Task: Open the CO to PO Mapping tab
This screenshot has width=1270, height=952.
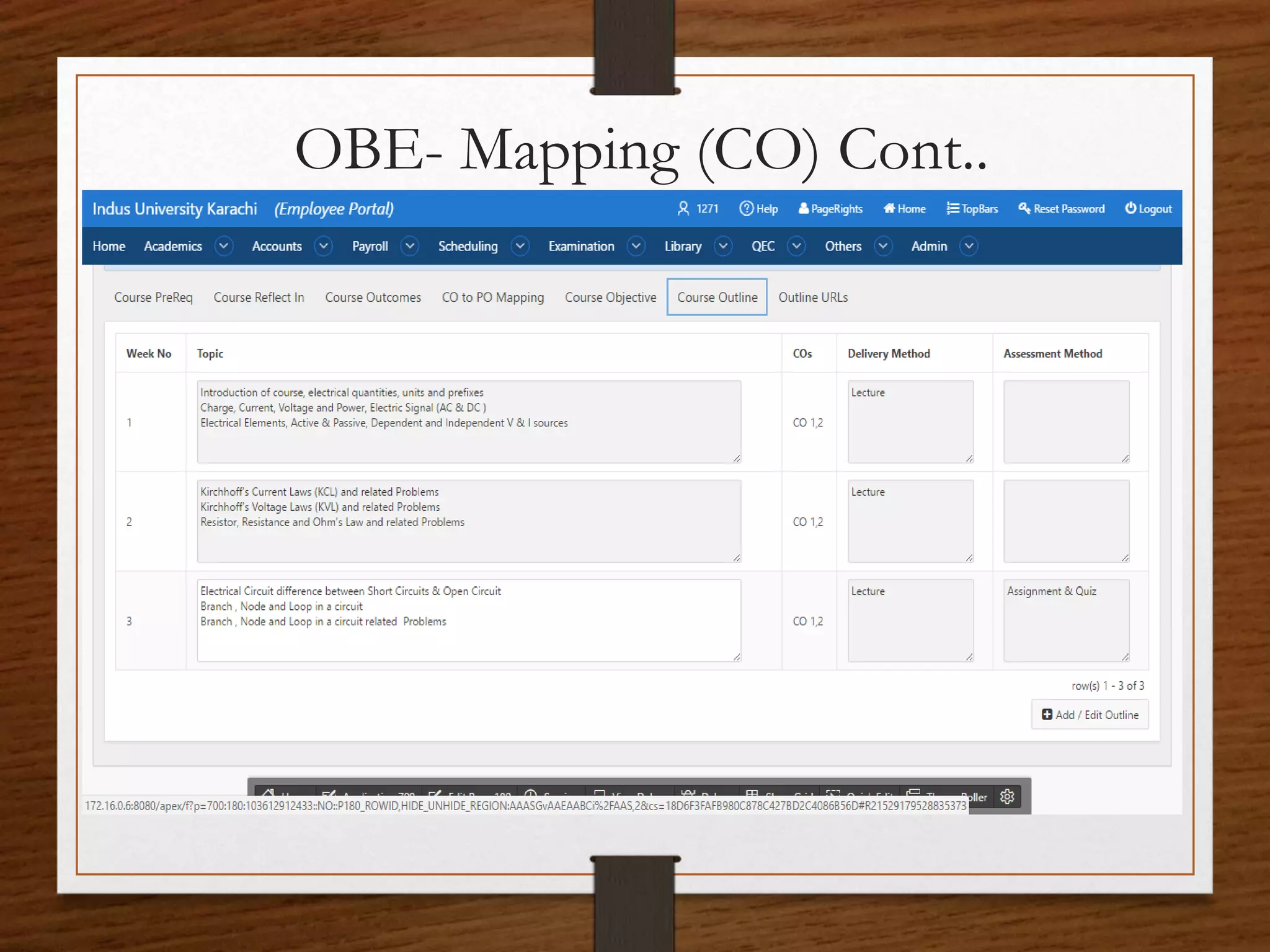Action: pos(492,297)
